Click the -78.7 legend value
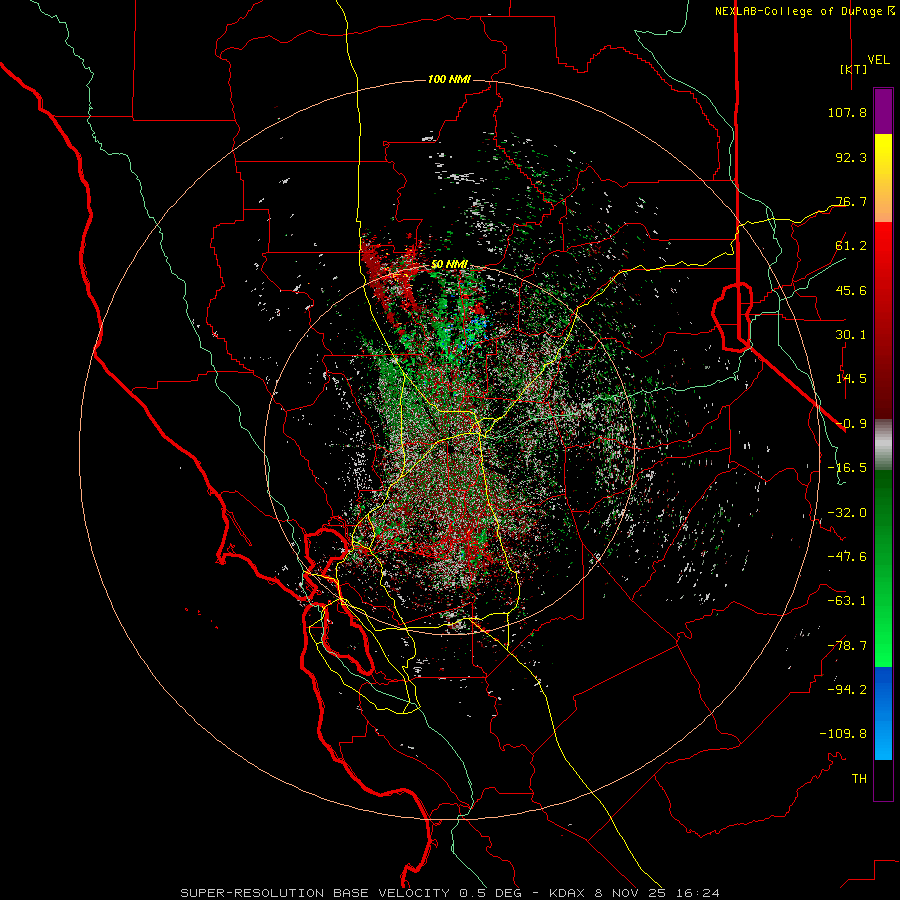 [847, 646]
